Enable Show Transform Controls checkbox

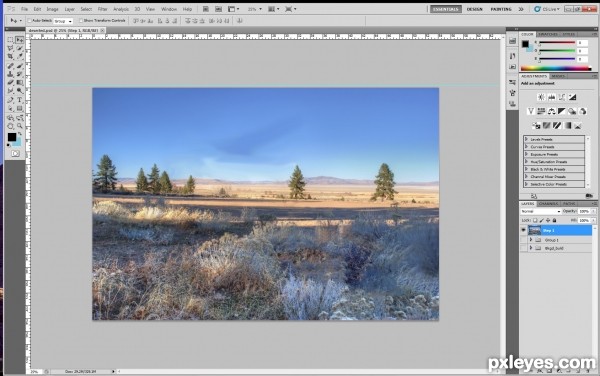pyautogui.click(x=81, y=21)
